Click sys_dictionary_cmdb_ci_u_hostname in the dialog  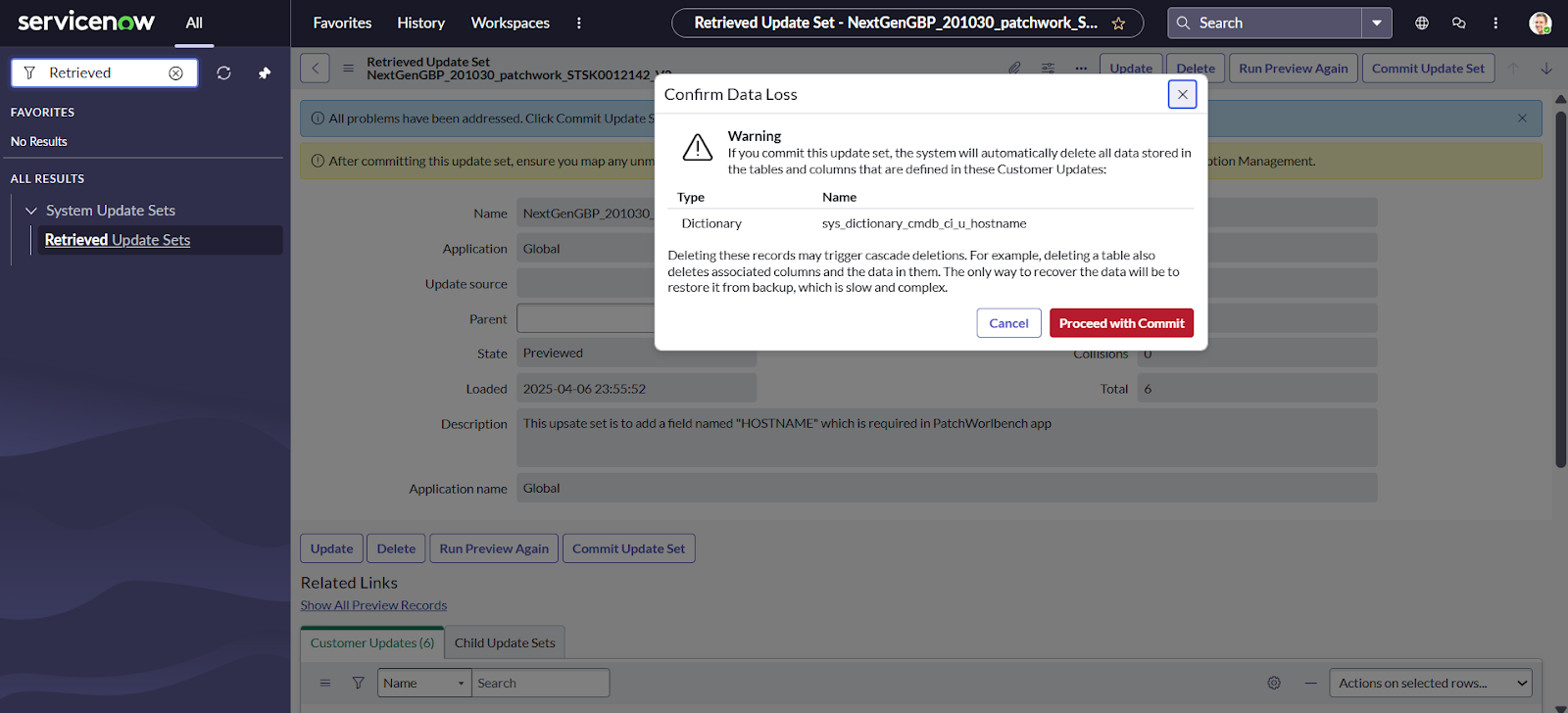[x=924, y=223]
